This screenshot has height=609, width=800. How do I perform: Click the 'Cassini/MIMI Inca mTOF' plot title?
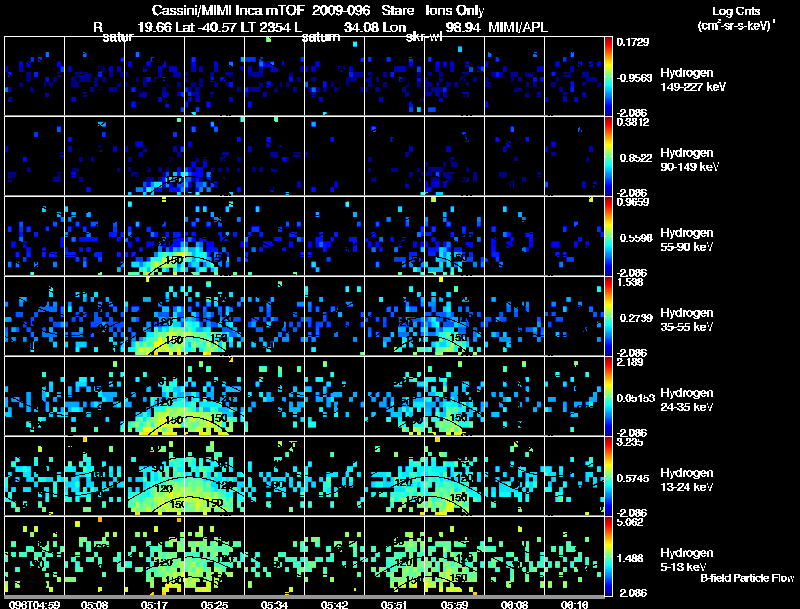(x=228, y=11)
